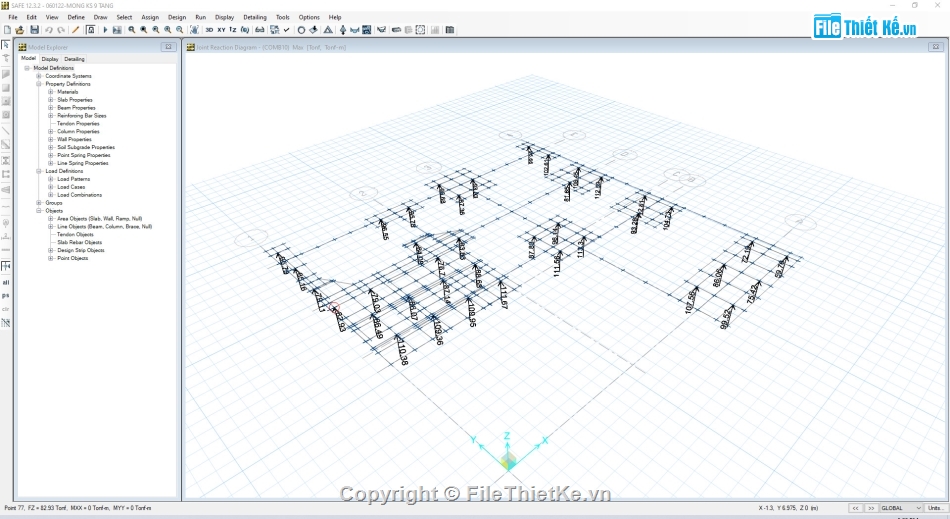The height and width of the screenshot is (519, 950).
Task: Open the Assign menu
Action: (150, 17)
